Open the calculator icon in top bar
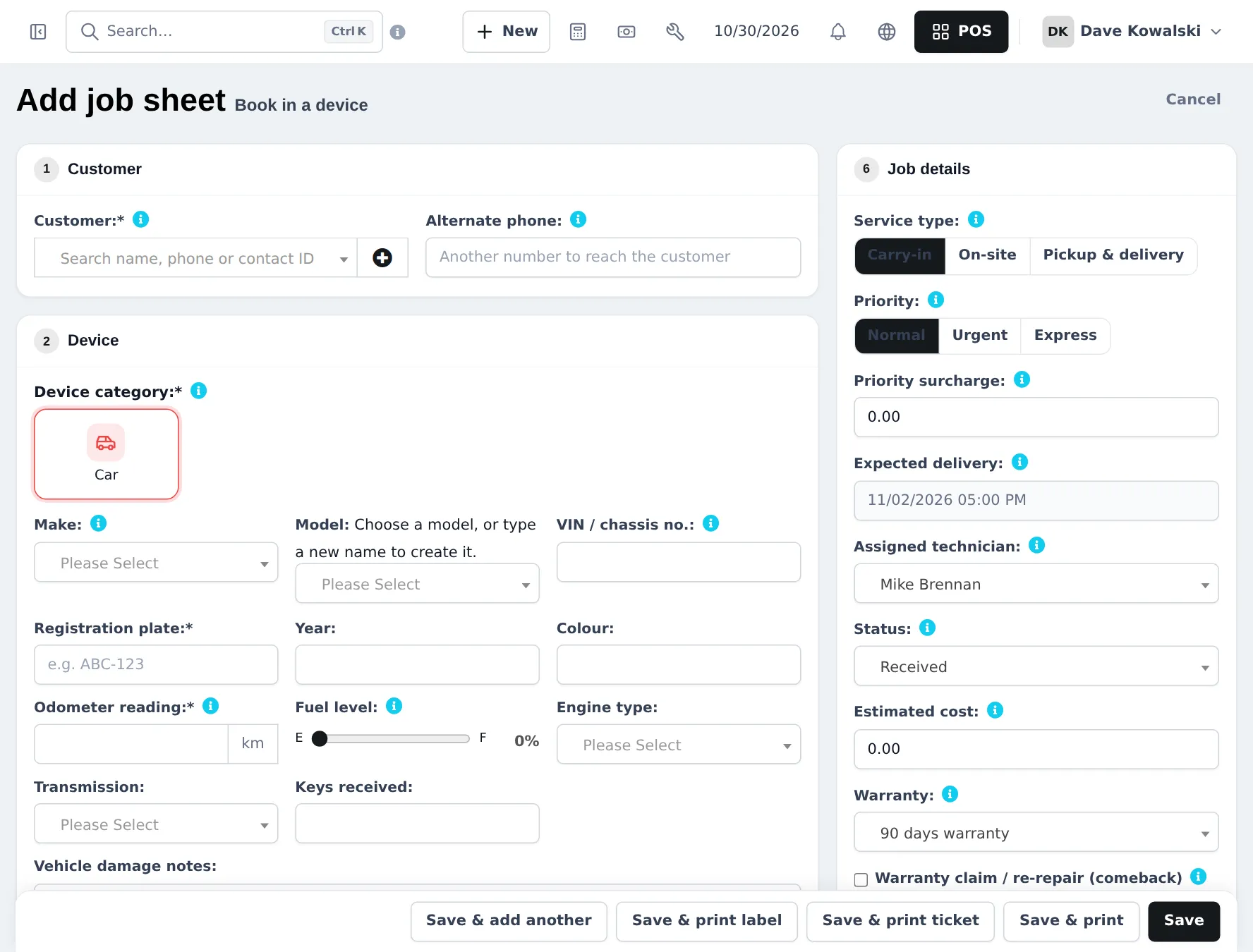 point(578,32)
